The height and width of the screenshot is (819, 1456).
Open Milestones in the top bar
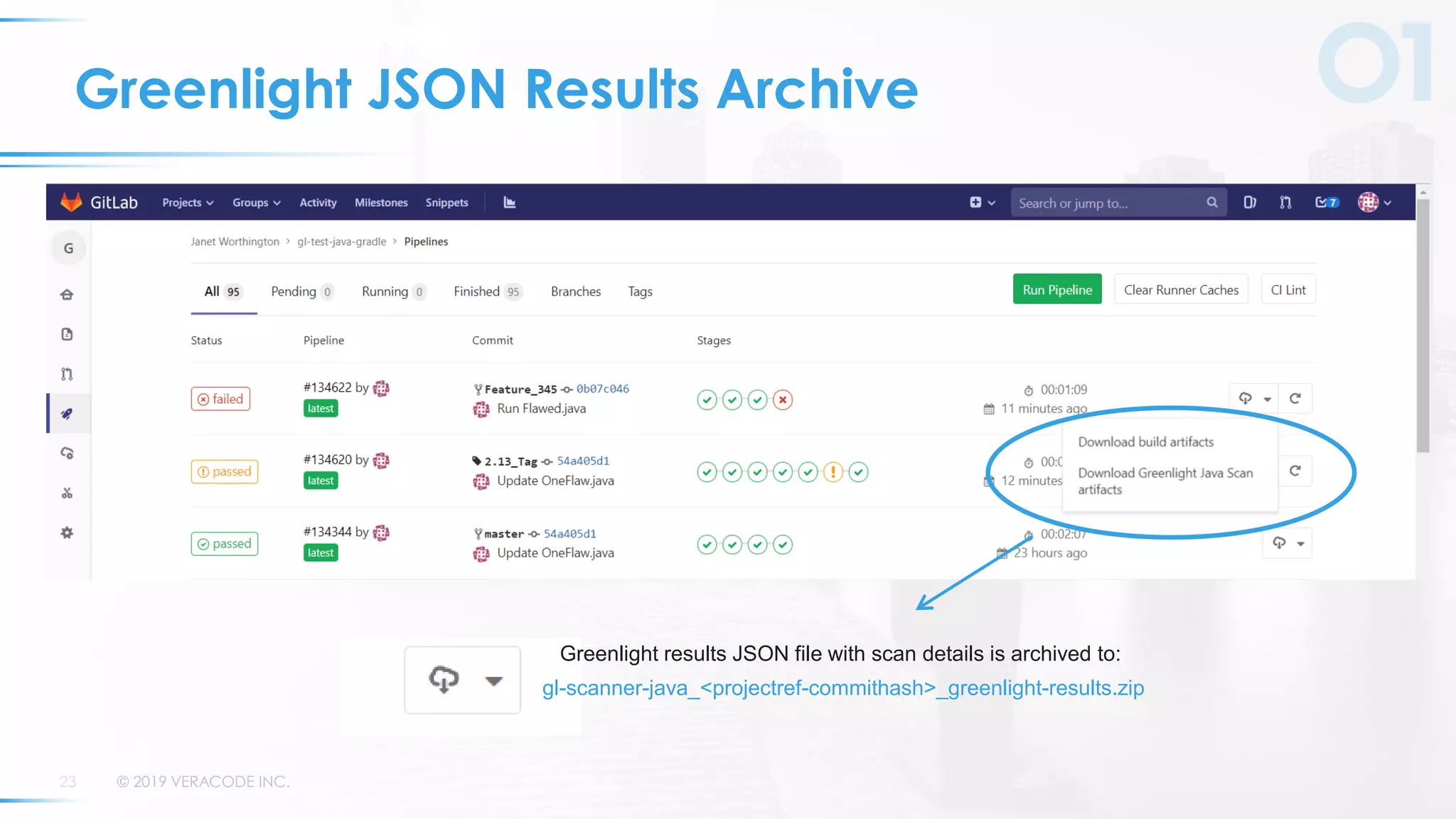tap(381, 203)
